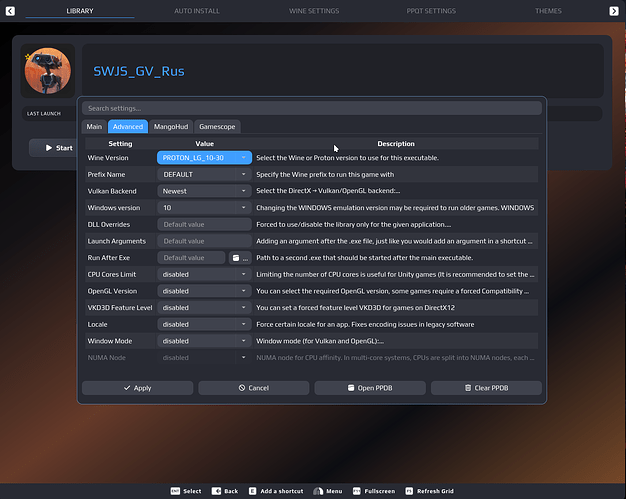Viewport: 626px width, 499px height.
Task: Click the Menu hint icon
Action: 318,491
